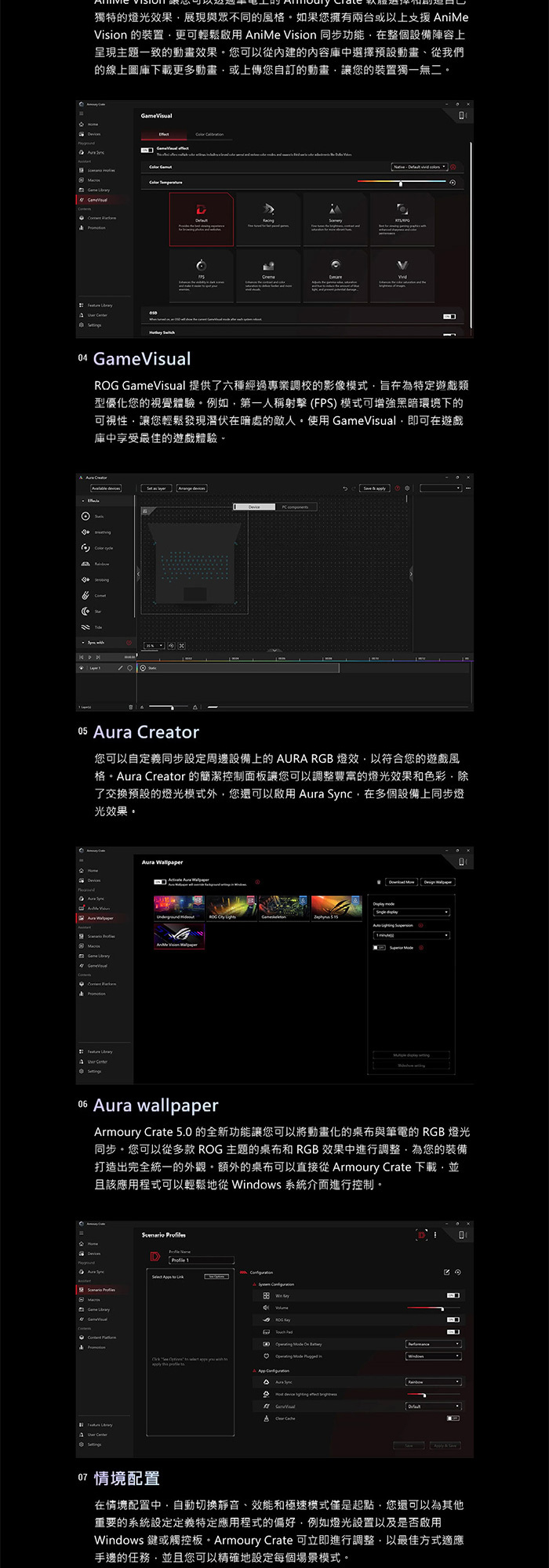The image size is (549, 1568).
Task: Switch to the PC components tab
Action: tap(296, 506)
